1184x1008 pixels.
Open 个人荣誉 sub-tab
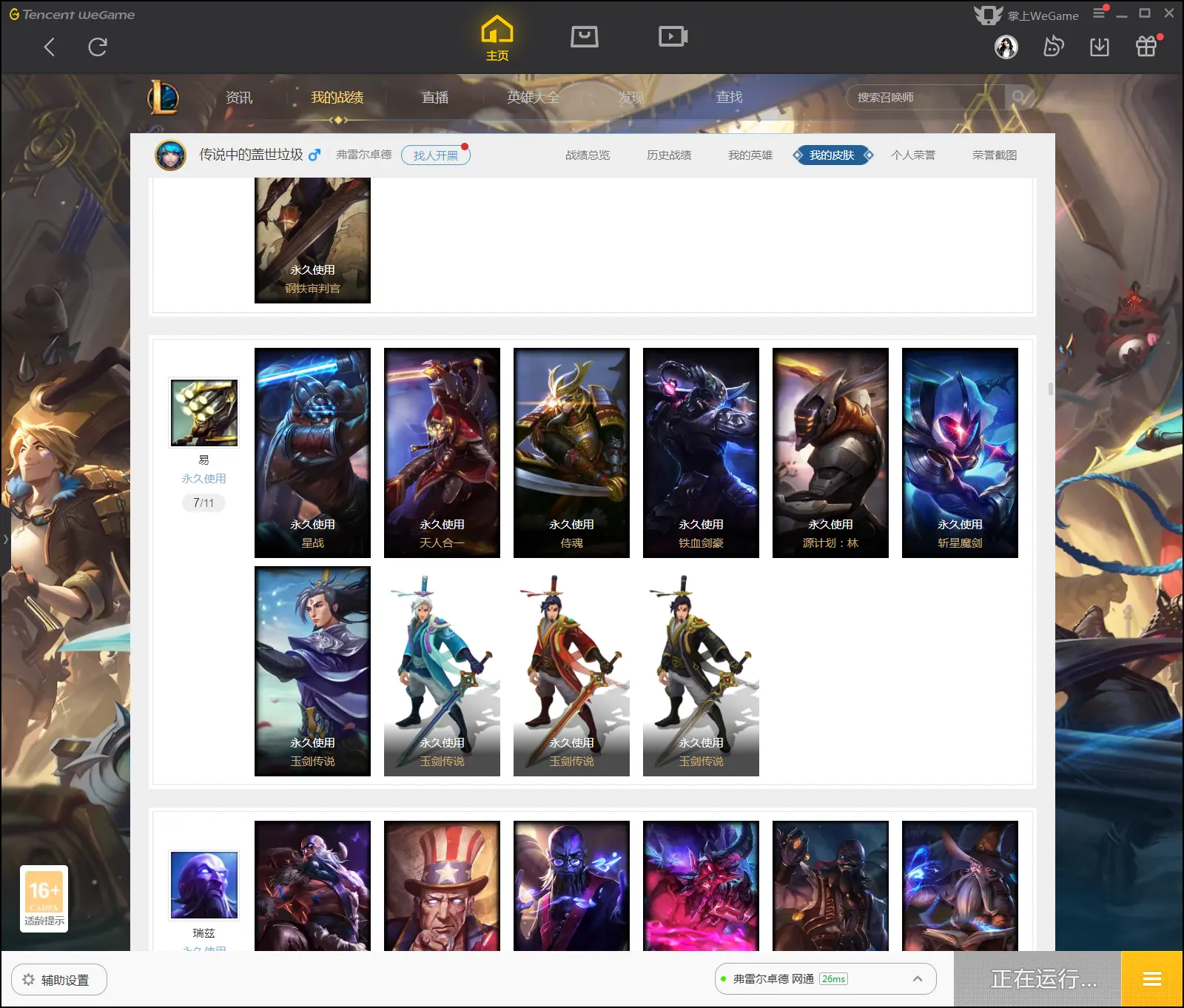pyautogui.click(x=913, y=155)
